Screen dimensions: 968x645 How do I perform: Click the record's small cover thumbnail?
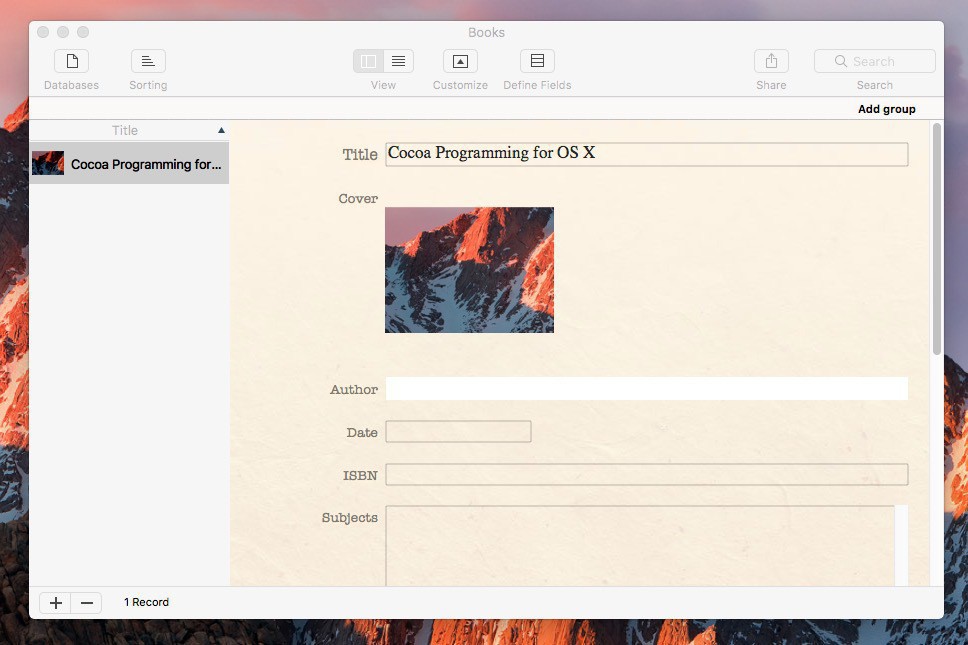48,164
